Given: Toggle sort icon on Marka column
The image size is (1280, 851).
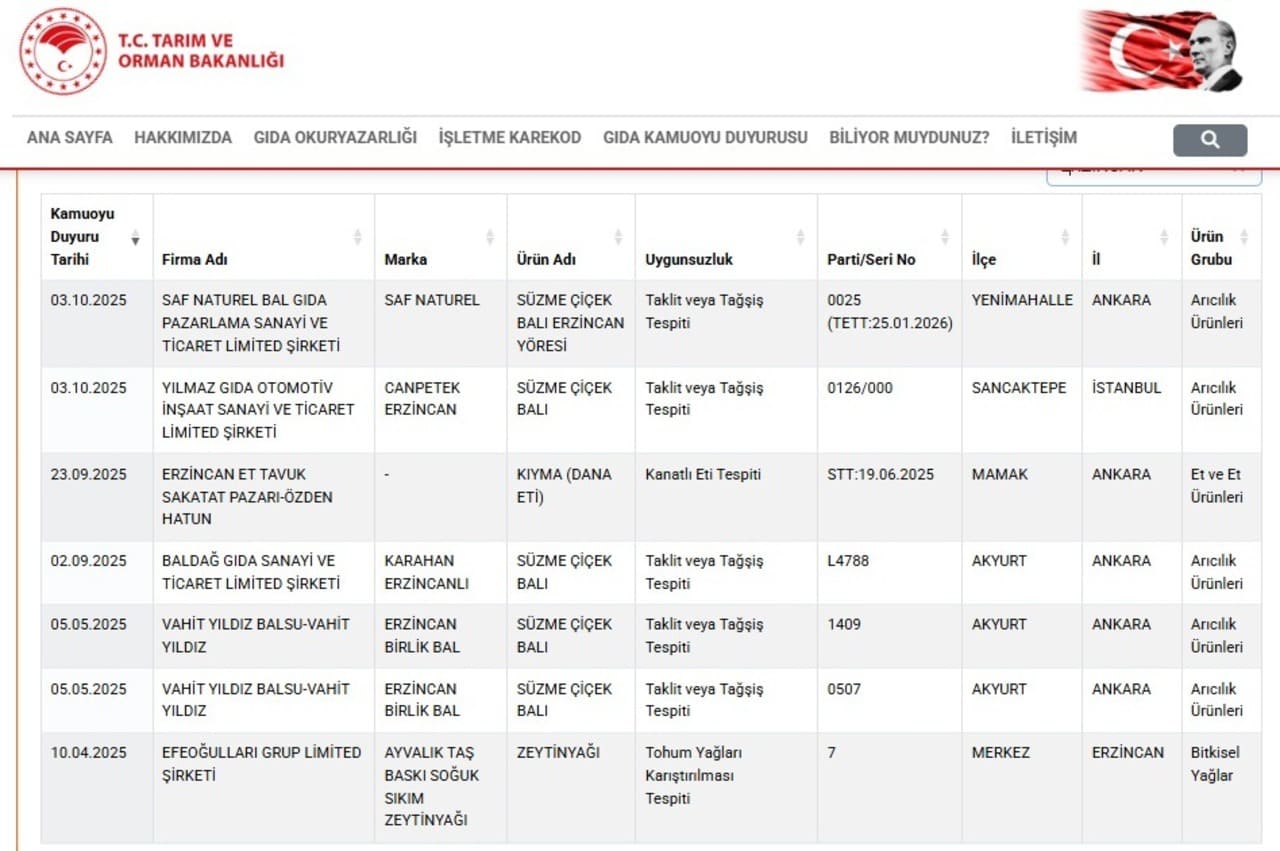Looking at the screenshot, I should coord(490,238).
